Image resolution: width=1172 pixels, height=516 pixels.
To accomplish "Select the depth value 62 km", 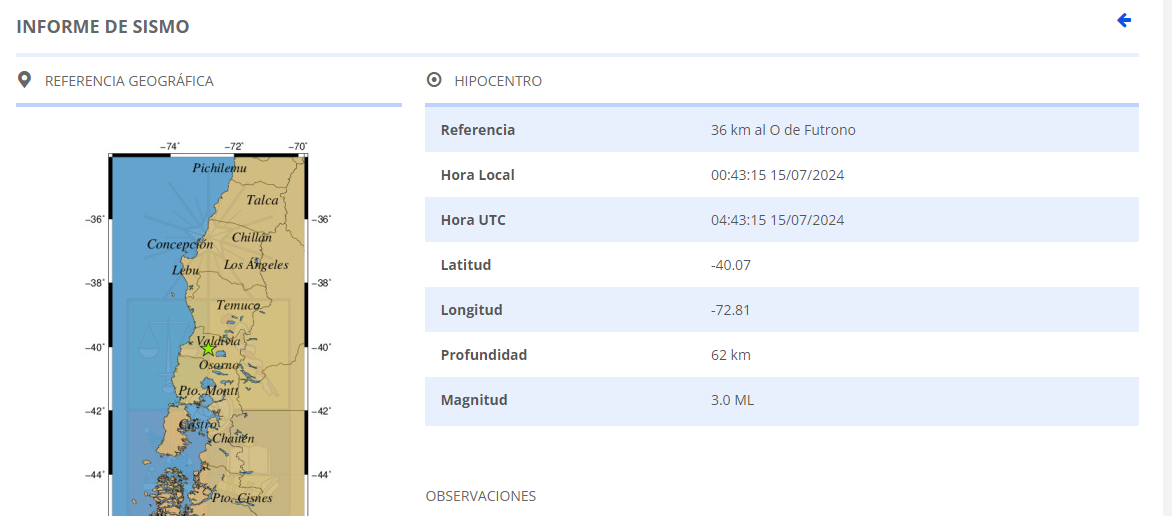I will tap(731, 354).
